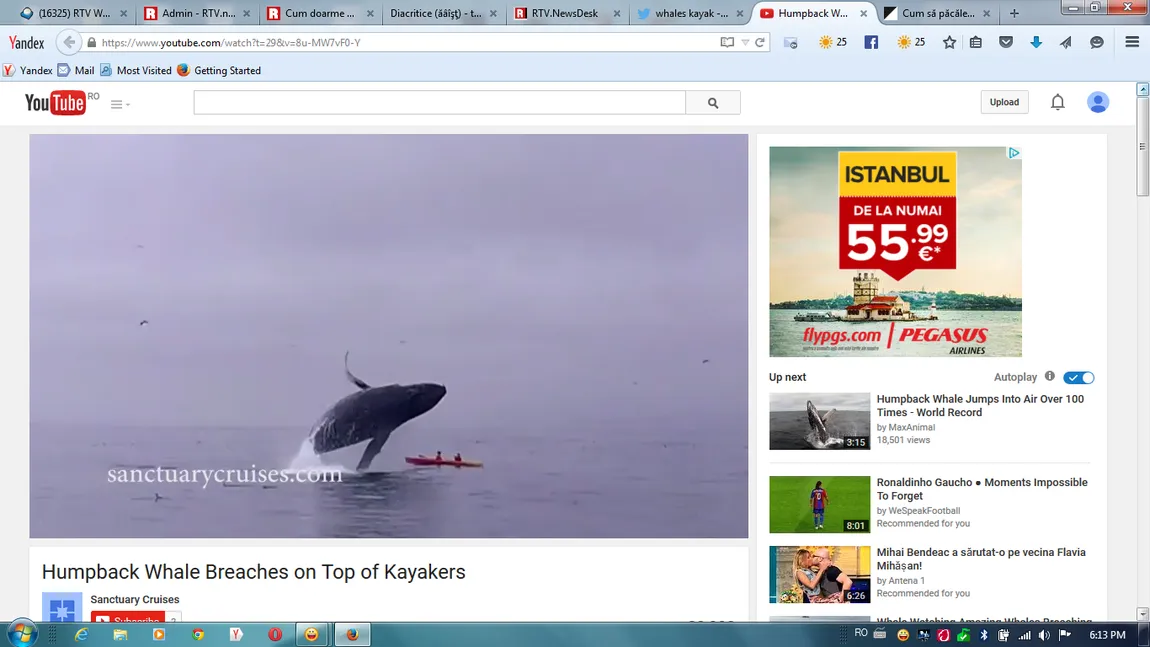Open the YouTube guide menu next to the logo
The image size is (1150, 647).
120,104
